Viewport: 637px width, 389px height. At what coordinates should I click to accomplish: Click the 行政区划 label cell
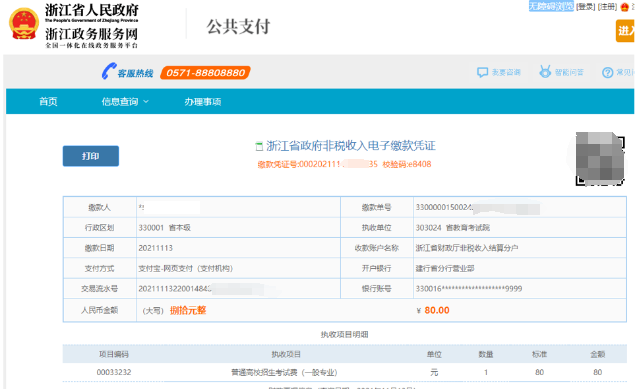(100, 227)
